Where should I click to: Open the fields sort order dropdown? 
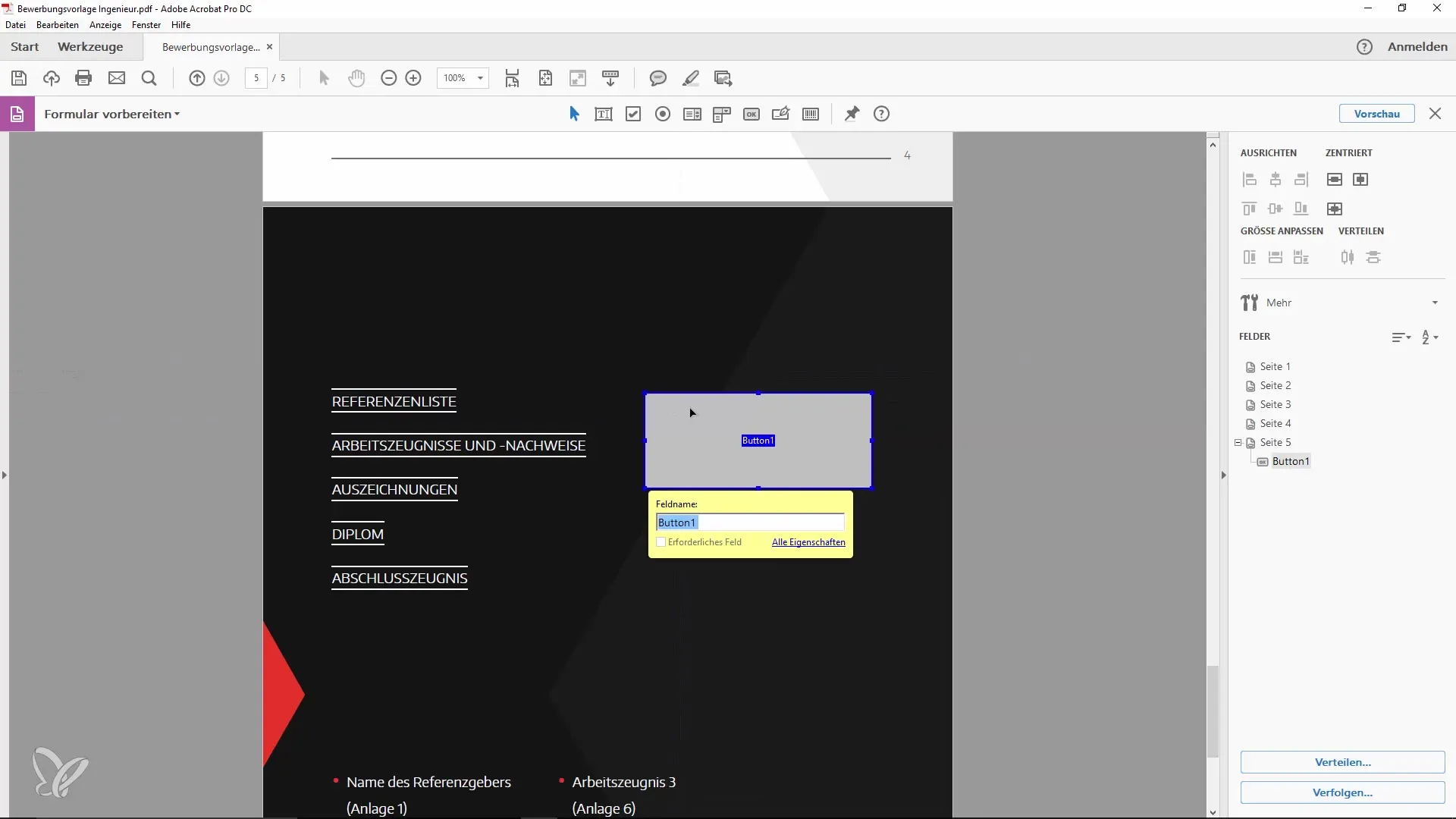(1401, 337)
